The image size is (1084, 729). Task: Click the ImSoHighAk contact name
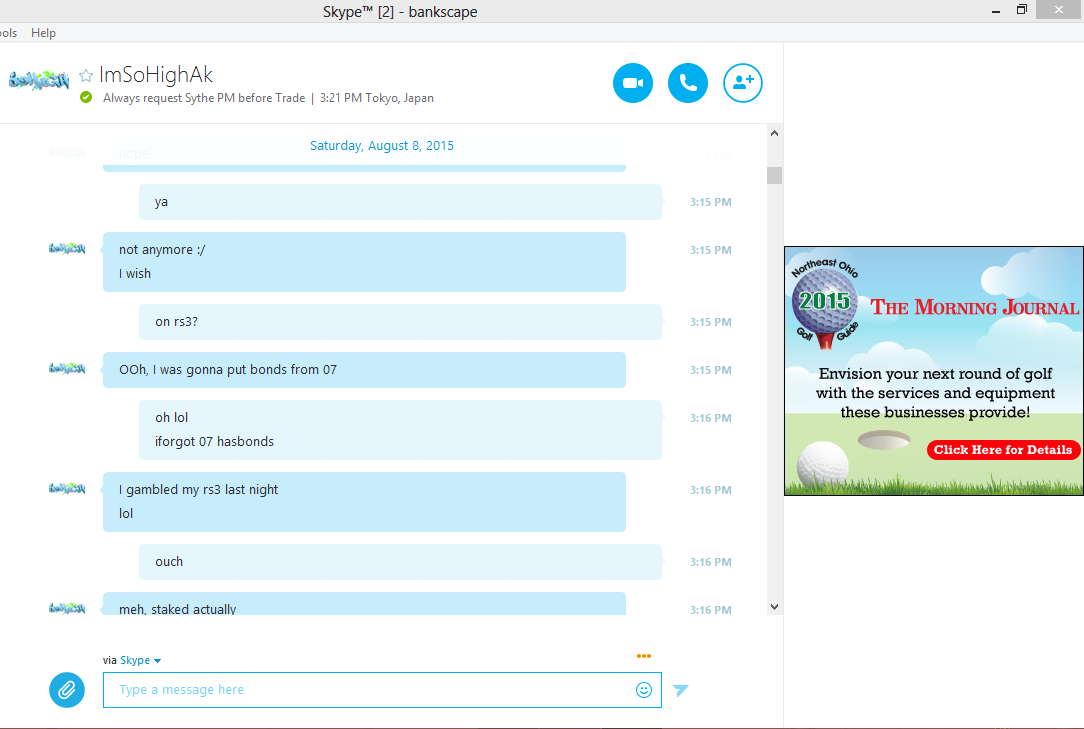156,75
